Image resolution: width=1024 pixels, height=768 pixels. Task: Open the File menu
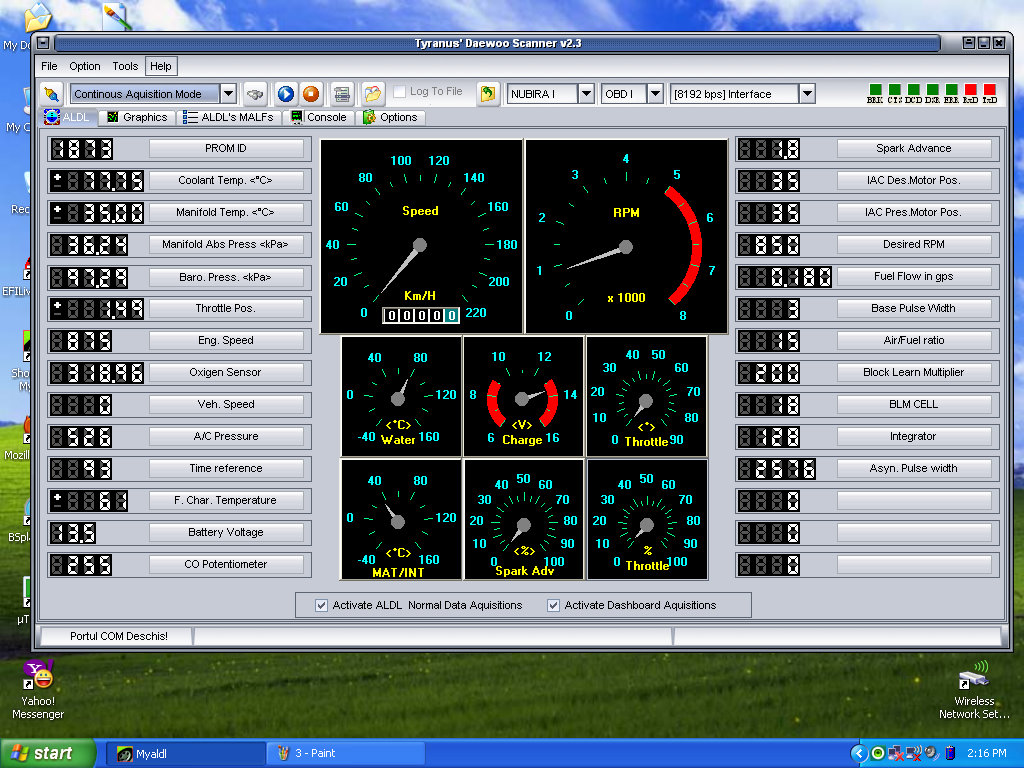click(x=49, y=66)
